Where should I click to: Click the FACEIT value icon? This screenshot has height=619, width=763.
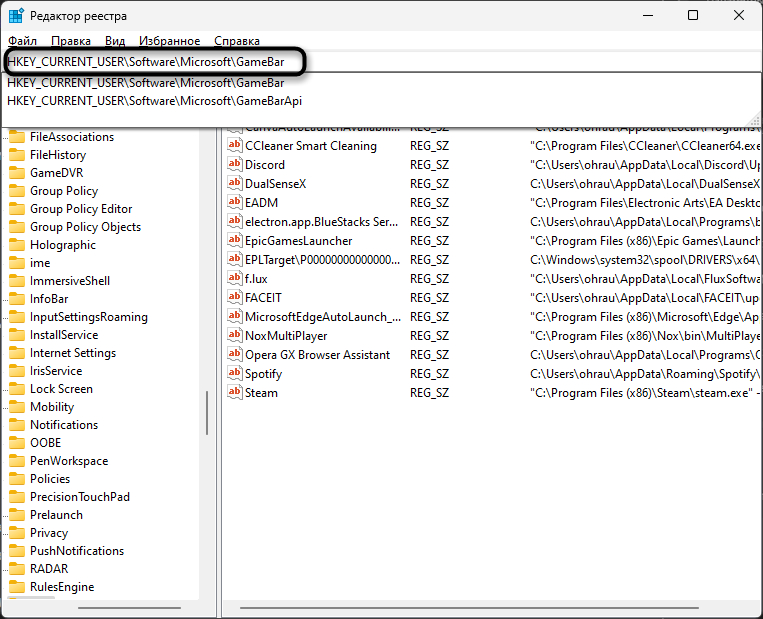235,297
